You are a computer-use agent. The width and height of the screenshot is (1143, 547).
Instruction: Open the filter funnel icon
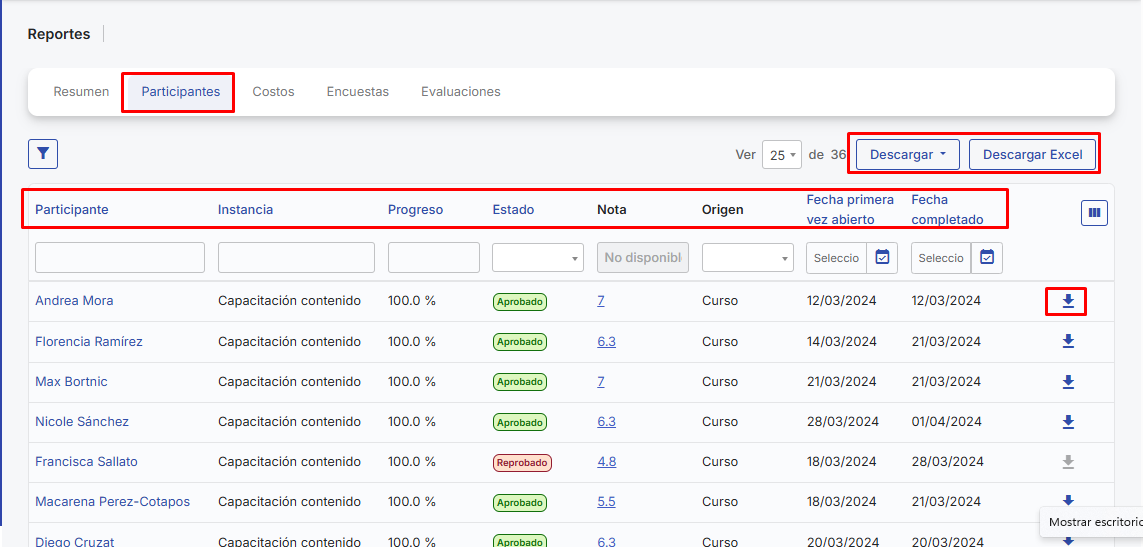[x=43, y=154]
